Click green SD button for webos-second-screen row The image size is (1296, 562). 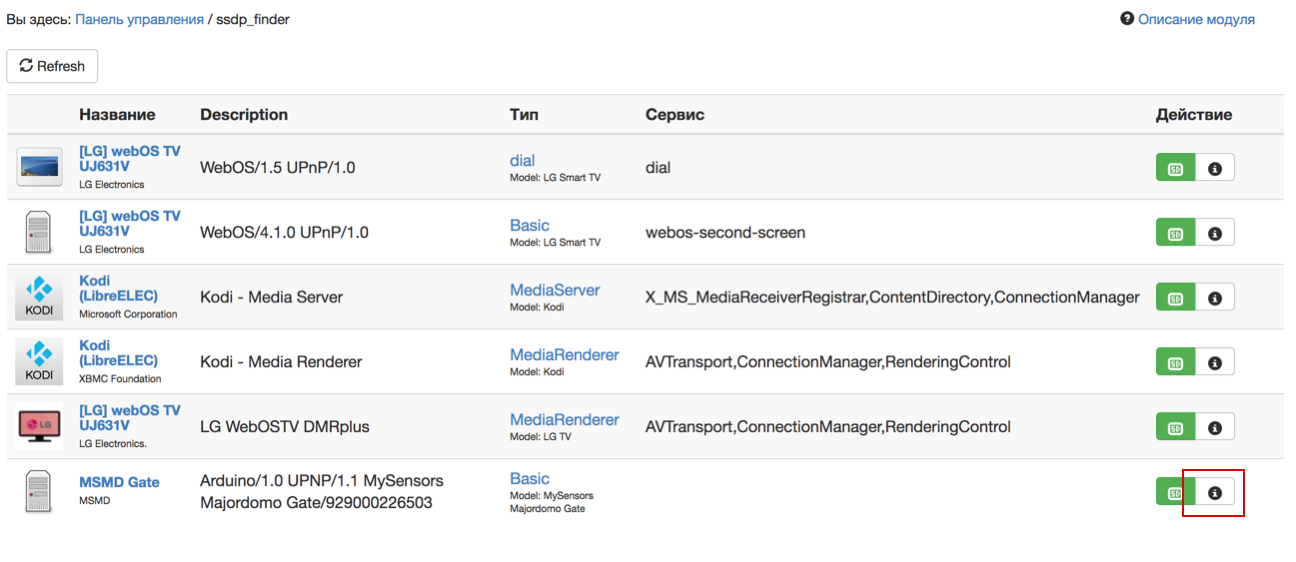tap(1176, 234)
